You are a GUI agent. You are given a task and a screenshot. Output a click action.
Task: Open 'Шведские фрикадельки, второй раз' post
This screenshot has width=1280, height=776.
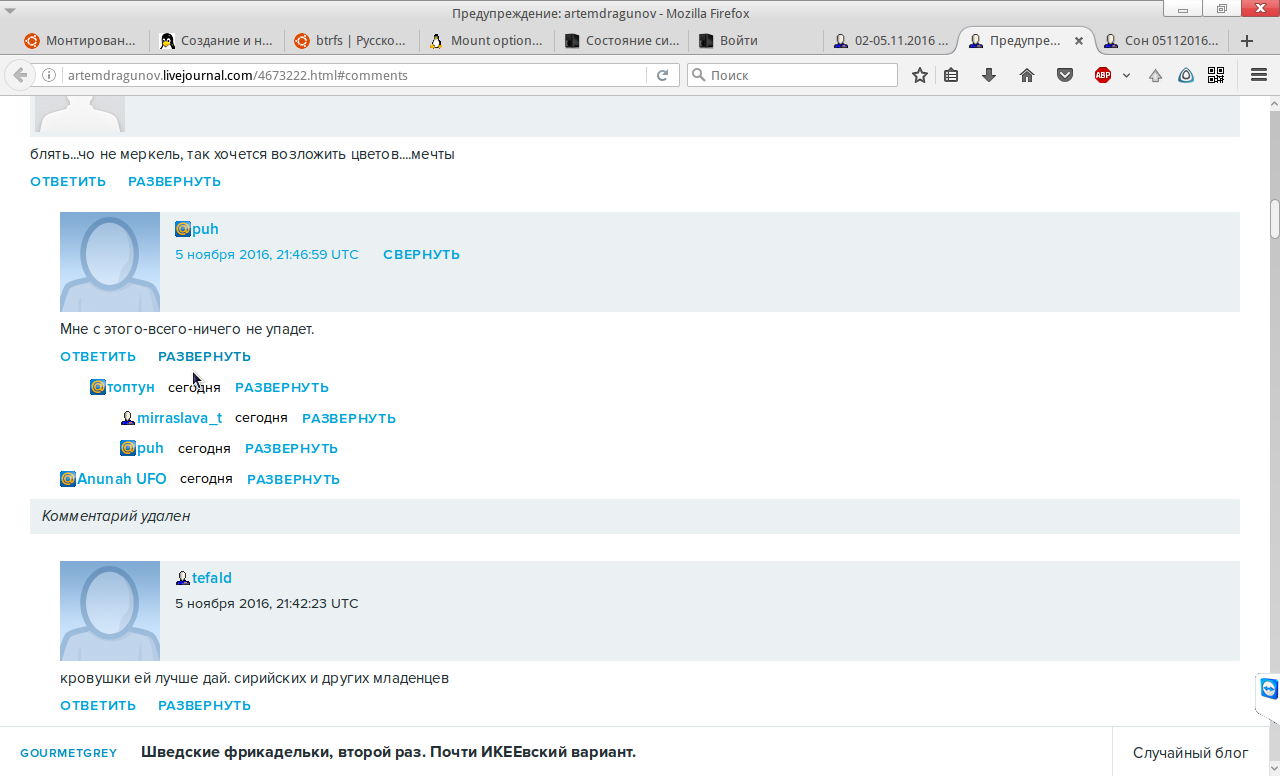click(388, 752)
